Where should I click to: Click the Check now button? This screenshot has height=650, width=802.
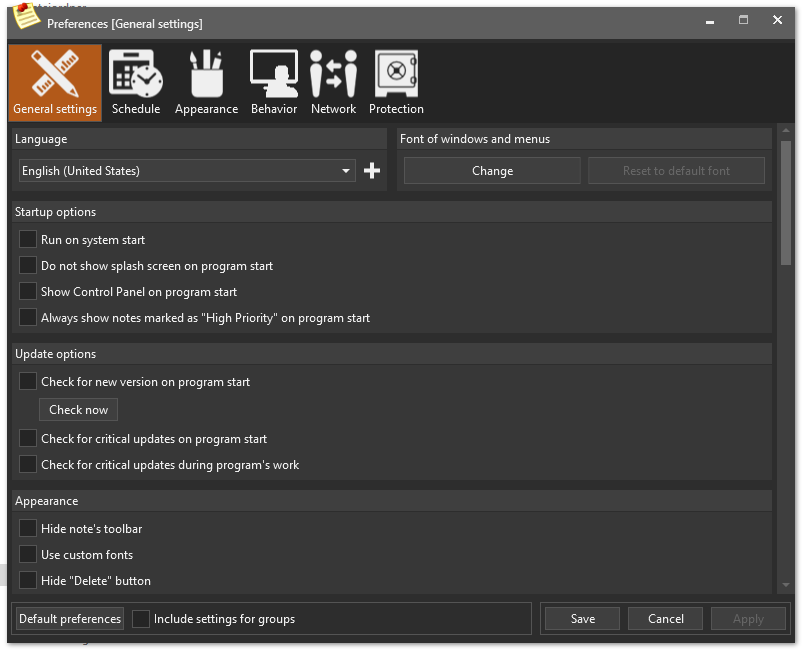tap(78, 410)
